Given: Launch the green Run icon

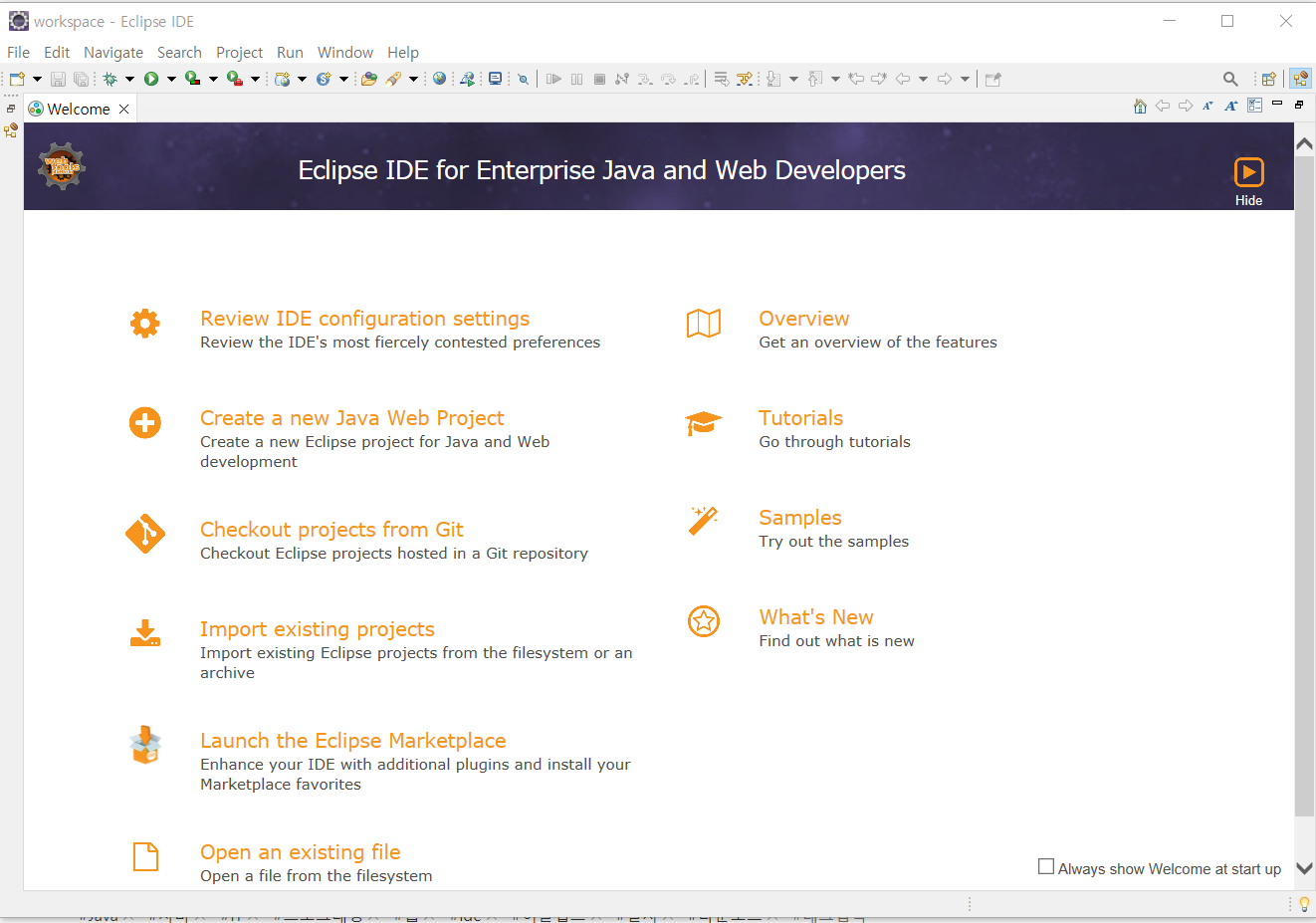Looking at the screenshot, I should point(151,78).
